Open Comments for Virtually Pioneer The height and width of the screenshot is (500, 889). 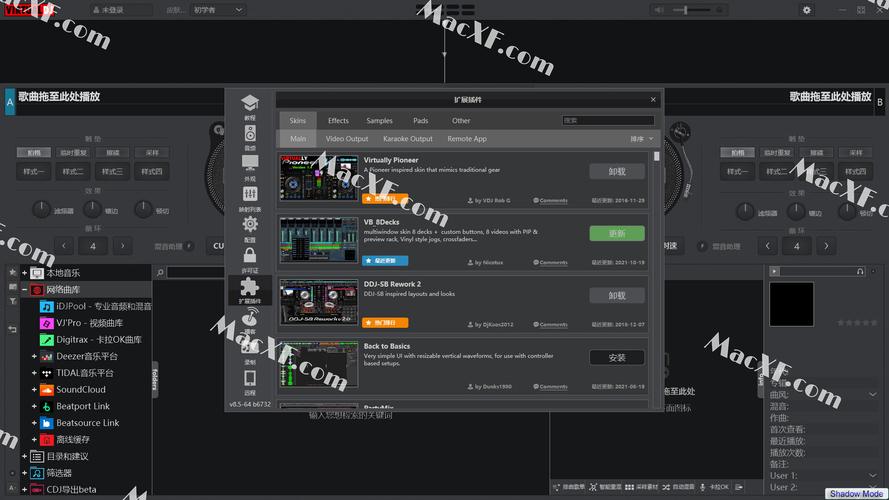(551, 201)
